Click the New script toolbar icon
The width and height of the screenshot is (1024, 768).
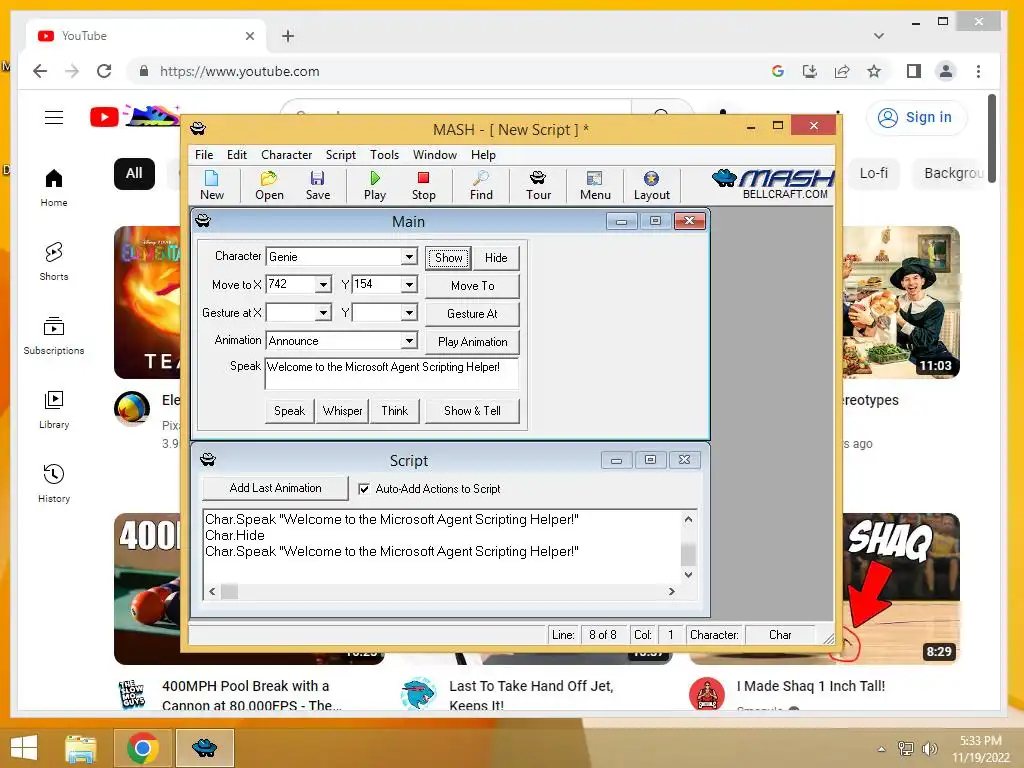tap(212, 185)
